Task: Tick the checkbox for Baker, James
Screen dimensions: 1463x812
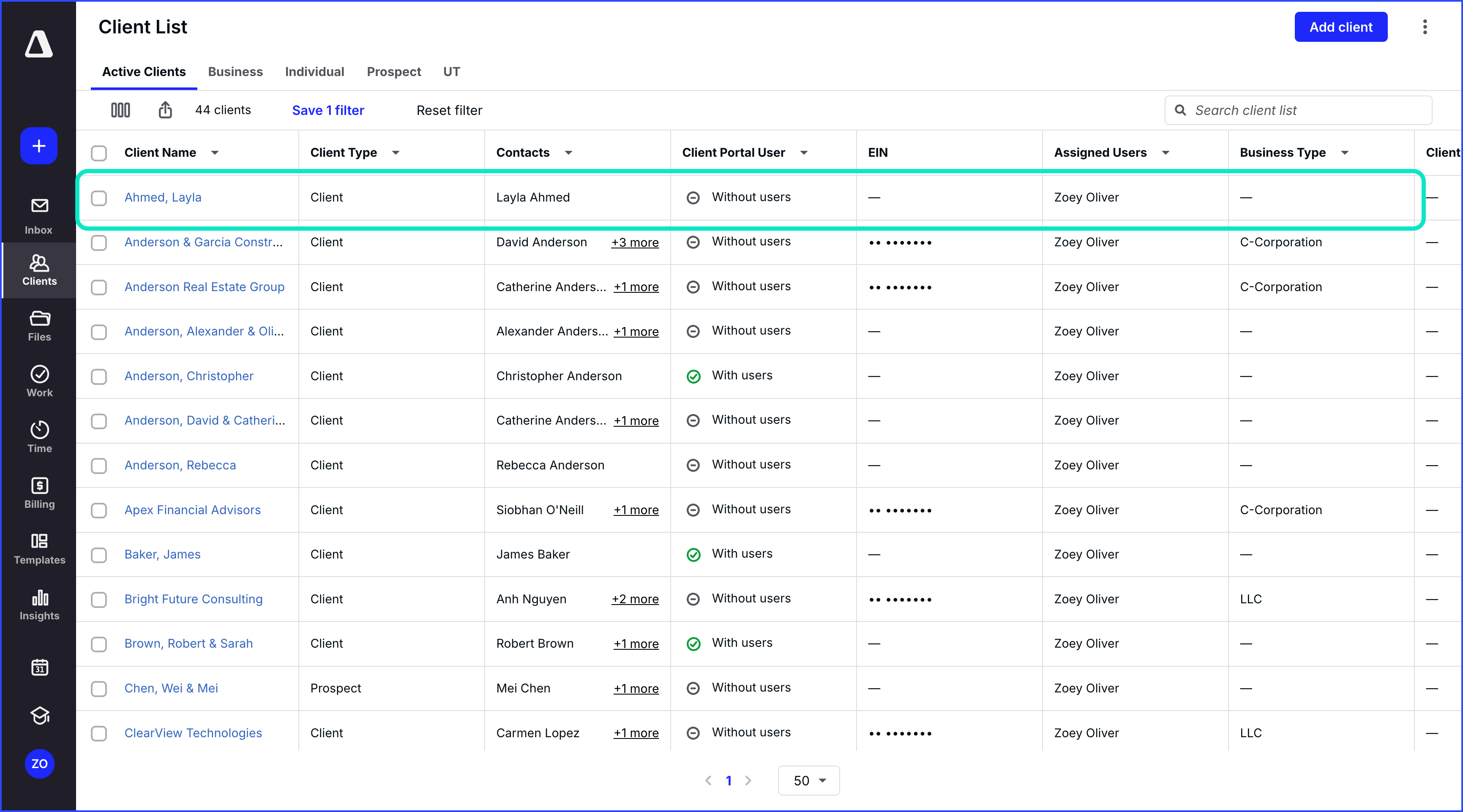Action: coord(99,555)
